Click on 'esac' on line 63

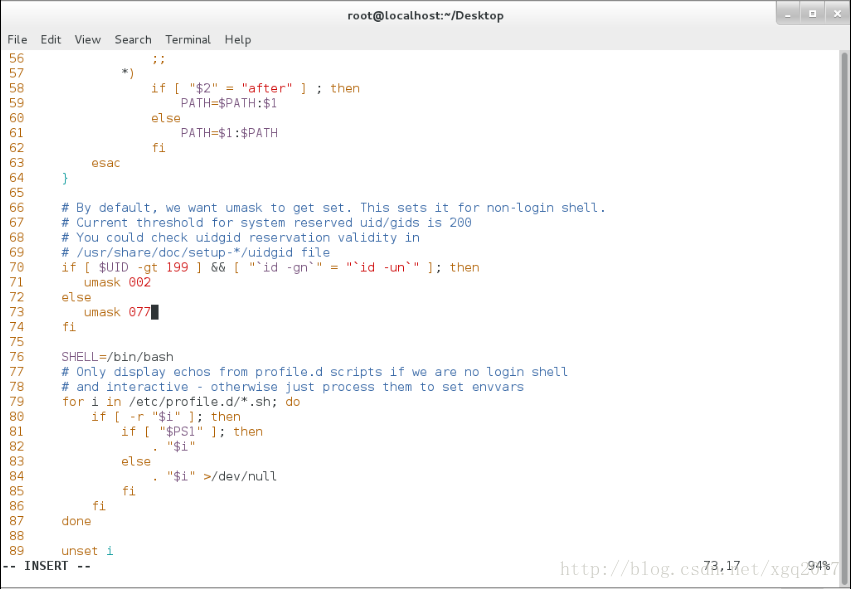(x=106, y=163)
